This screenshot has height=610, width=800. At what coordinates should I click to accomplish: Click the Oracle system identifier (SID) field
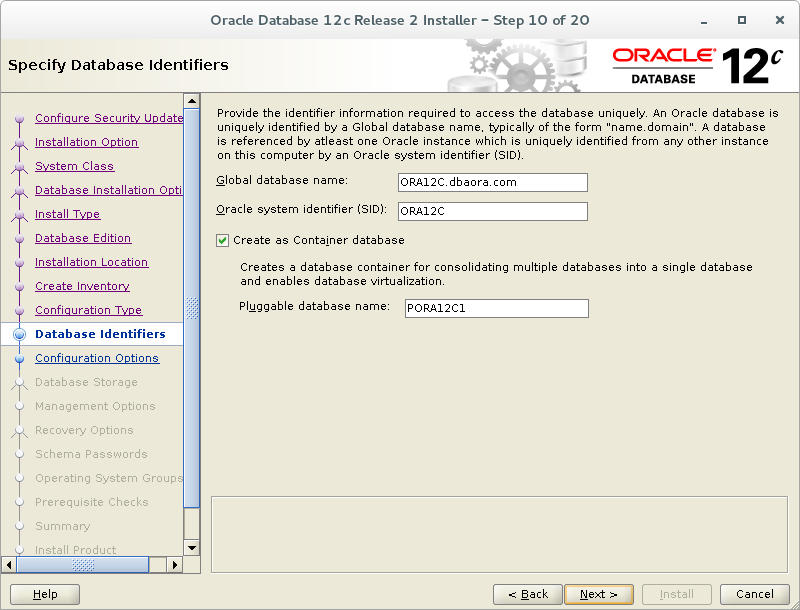(x=492, y=211)
